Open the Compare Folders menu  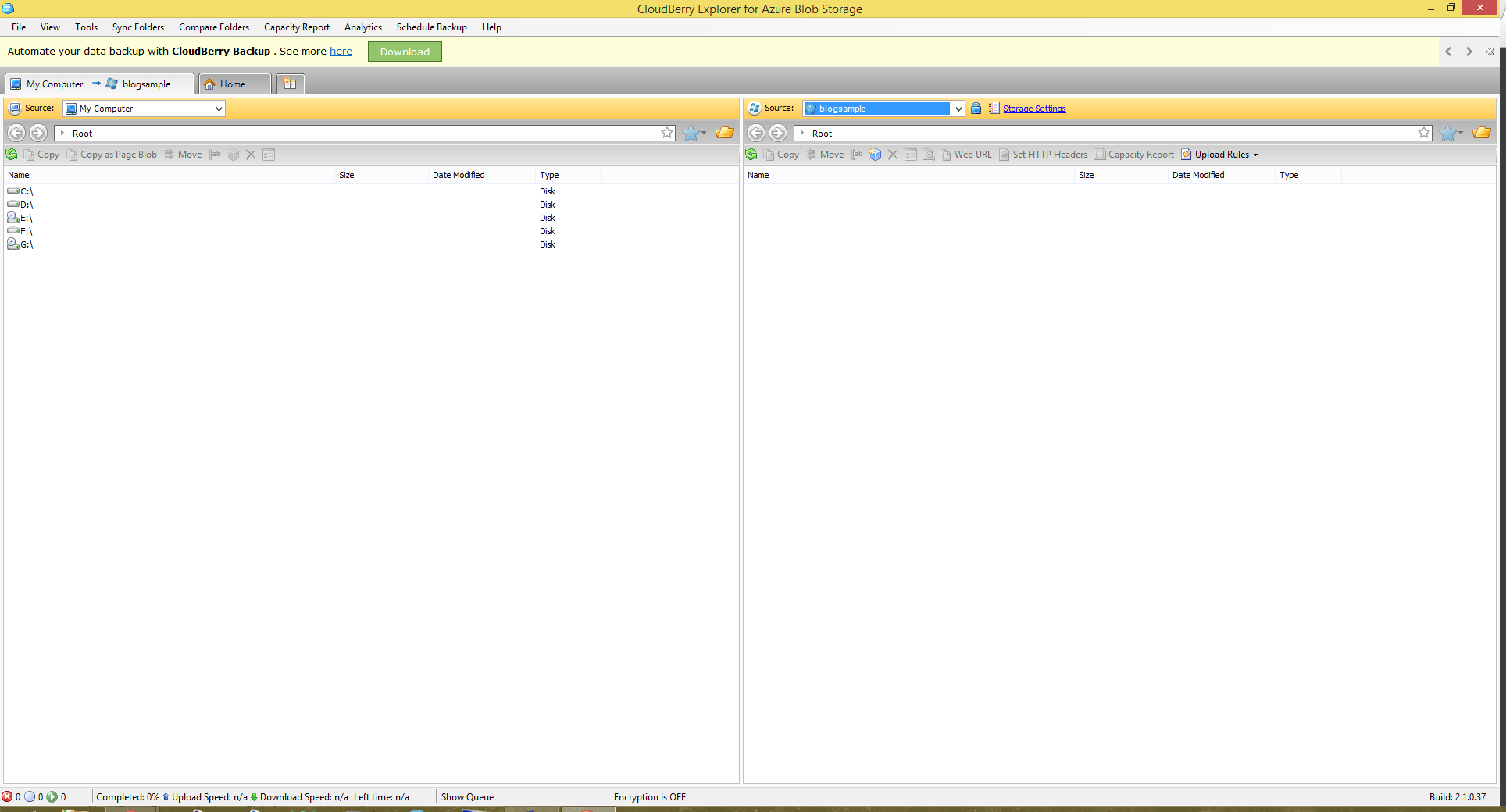[x=214, y=27]
